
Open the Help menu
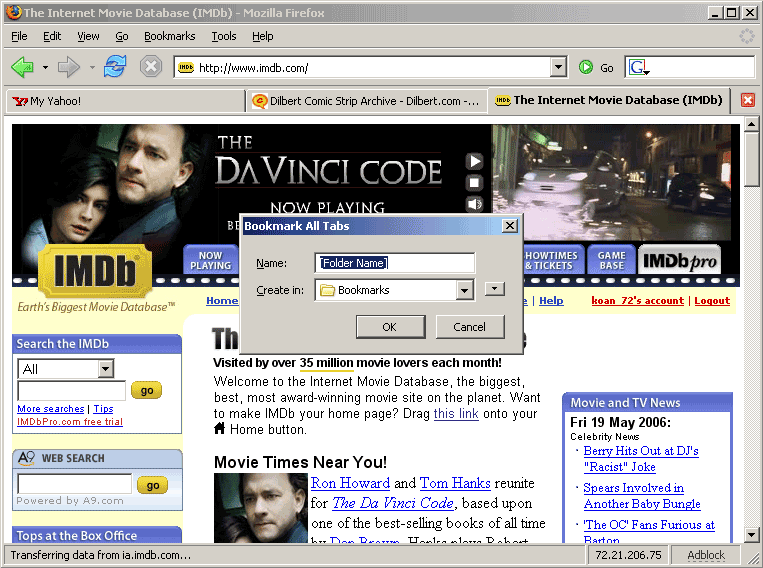pos(262,36)
